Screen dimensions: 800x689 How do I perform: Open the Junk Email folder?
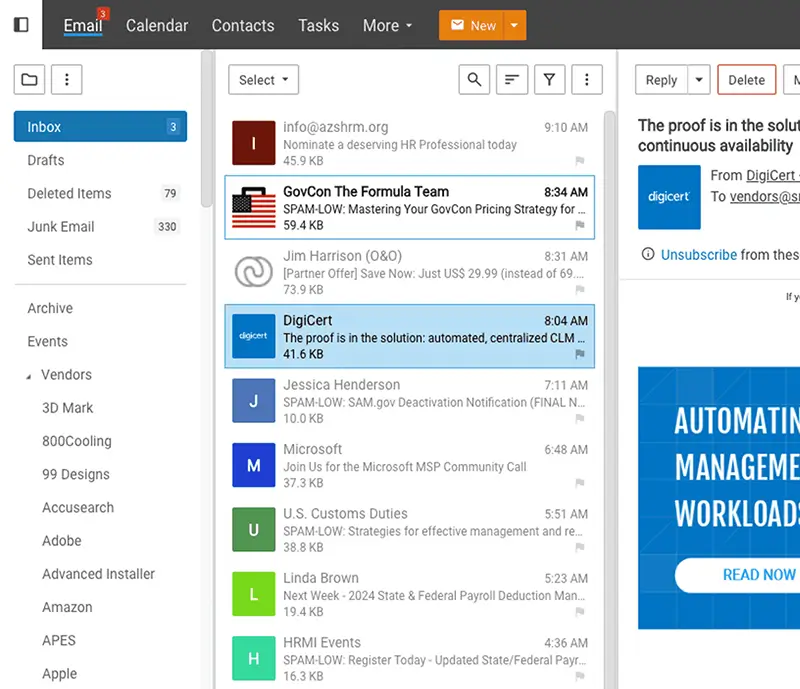coord(101,227)
